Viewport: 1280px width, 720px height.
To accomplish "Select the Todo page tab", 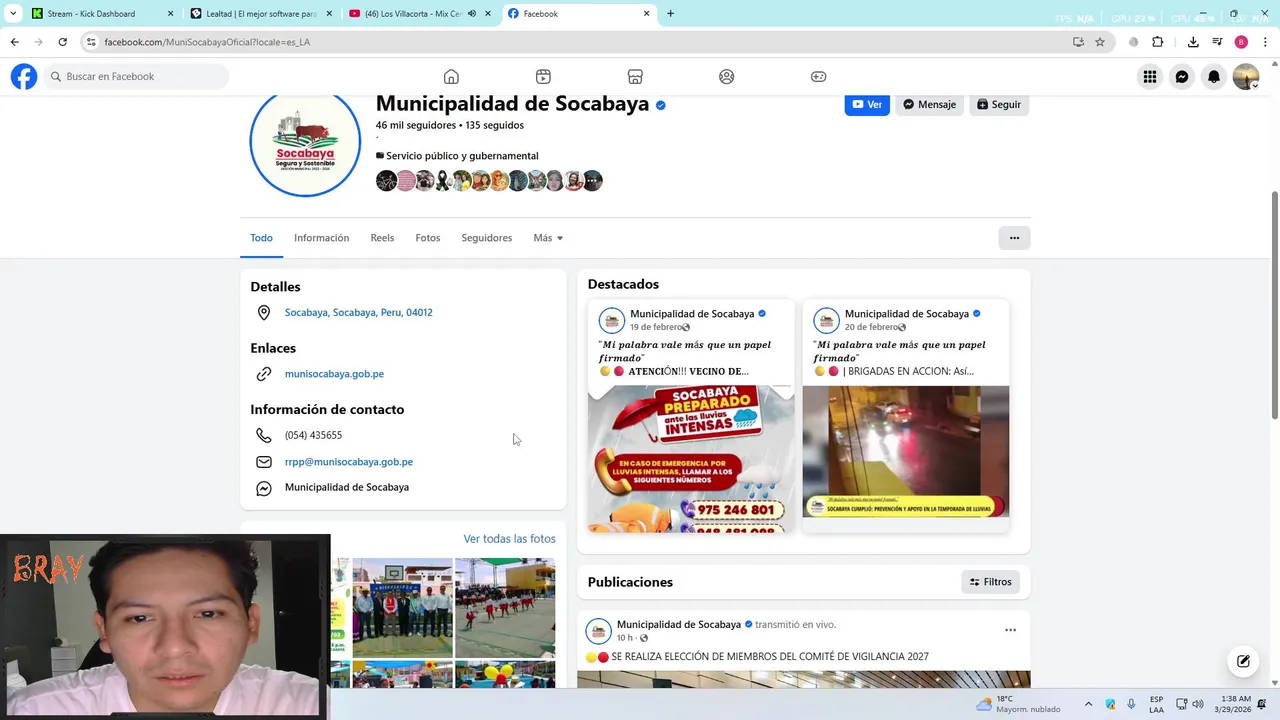I will pyautogui.click(x=261, y=238).
